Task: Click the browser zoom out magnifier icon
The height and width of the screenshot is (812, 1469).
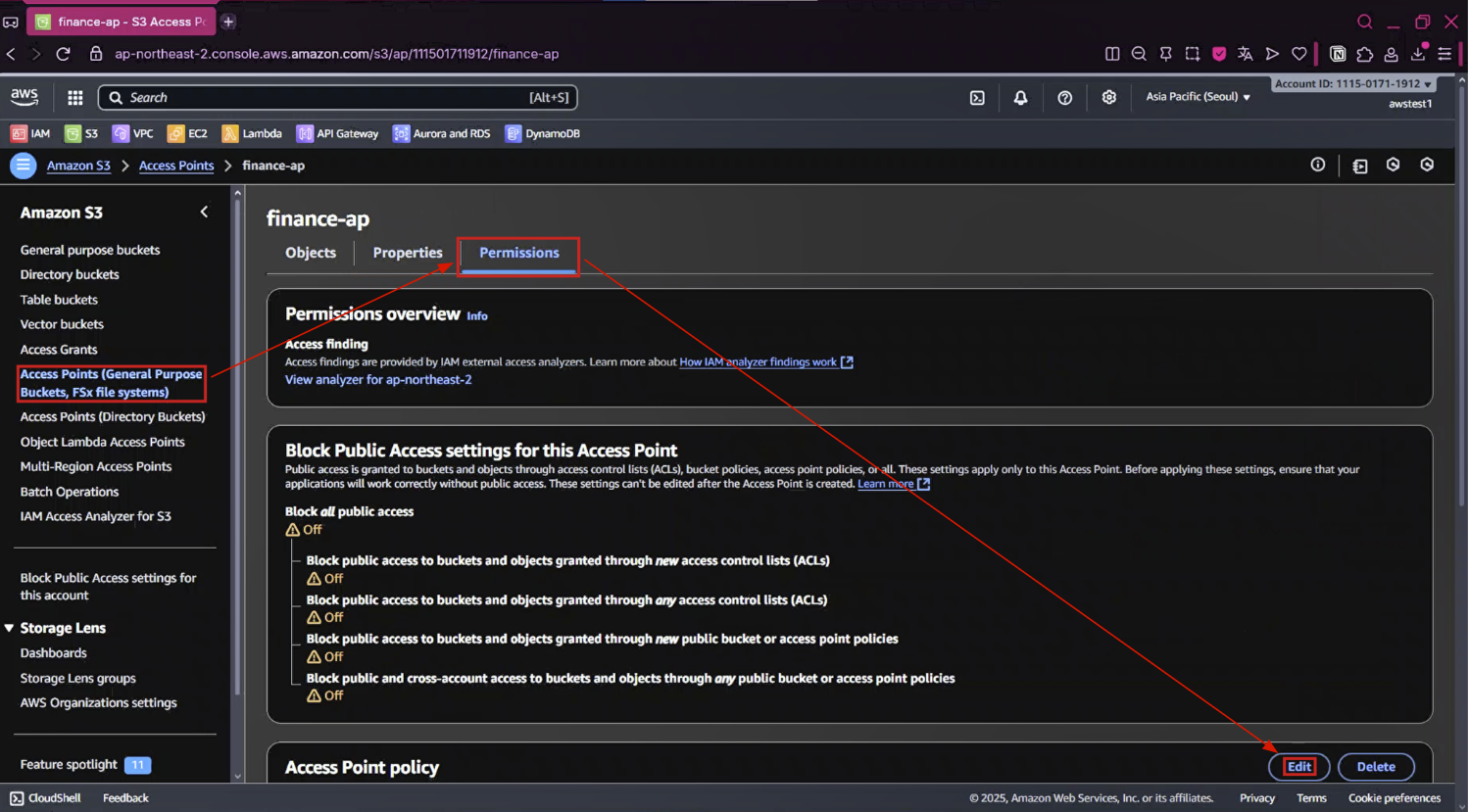Action: point(1139,54)
